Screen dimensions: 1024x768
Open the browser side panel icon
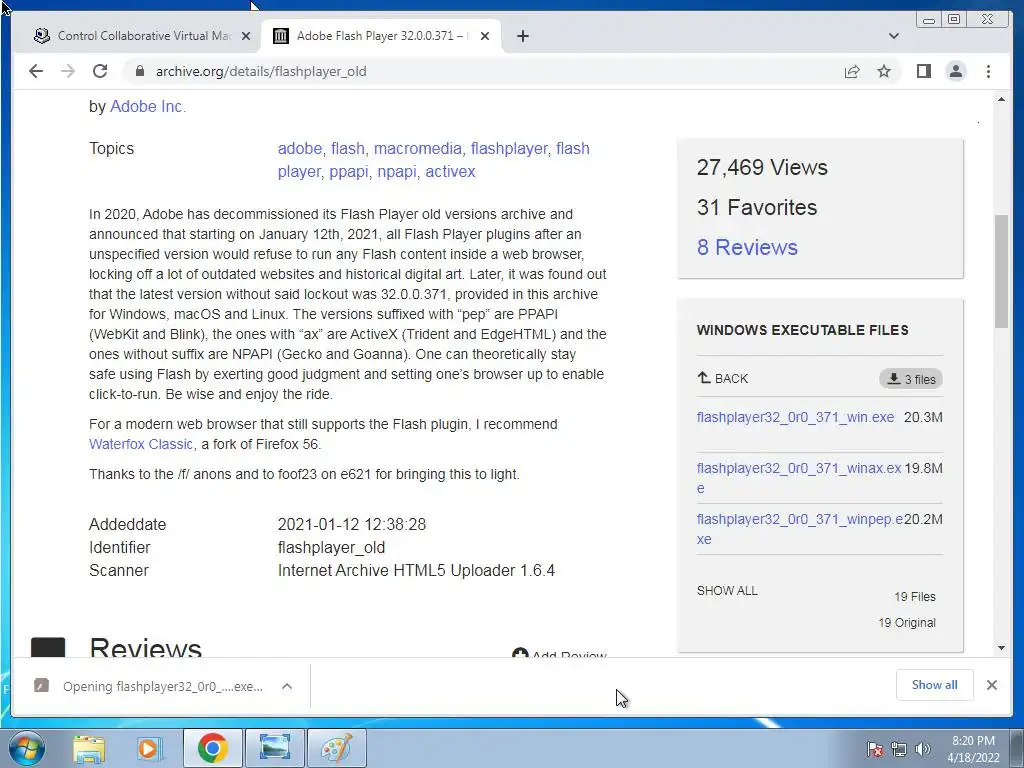(x=923, y=71)
